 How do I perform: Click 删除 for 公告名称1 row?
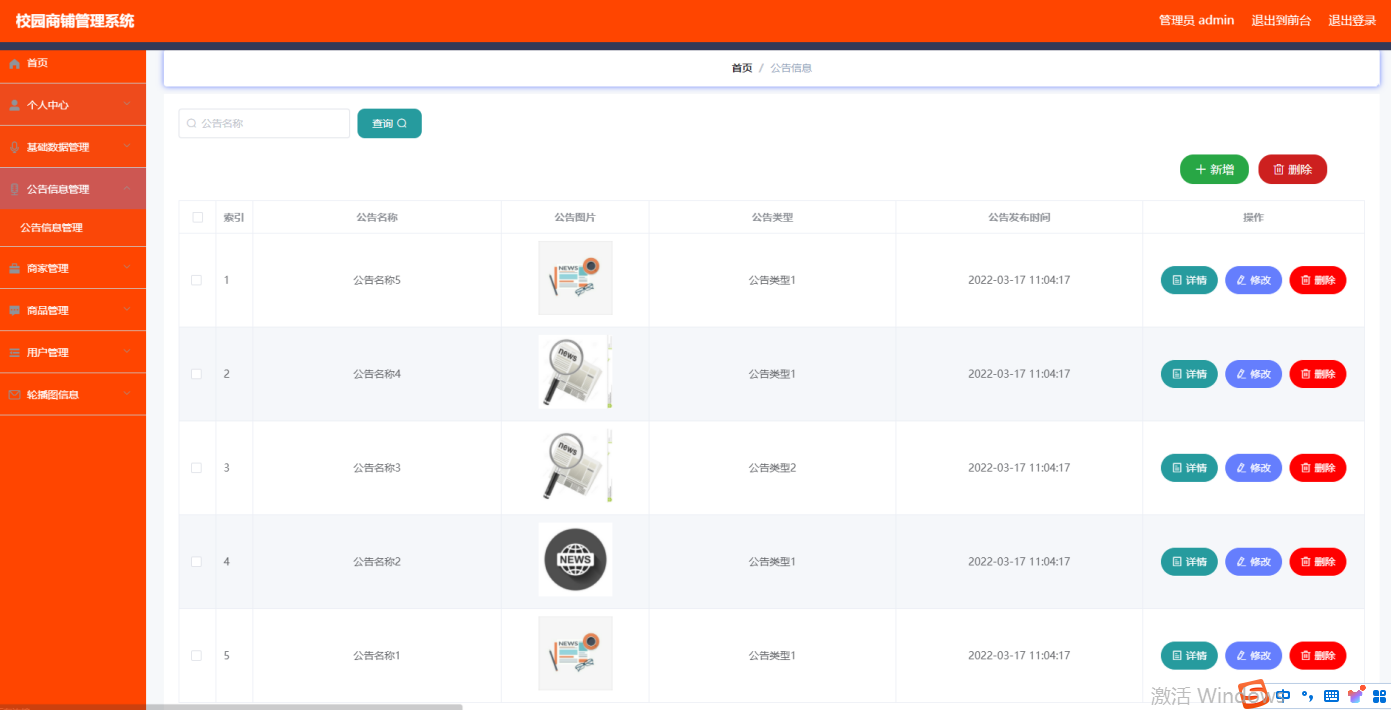point(1318,656)
